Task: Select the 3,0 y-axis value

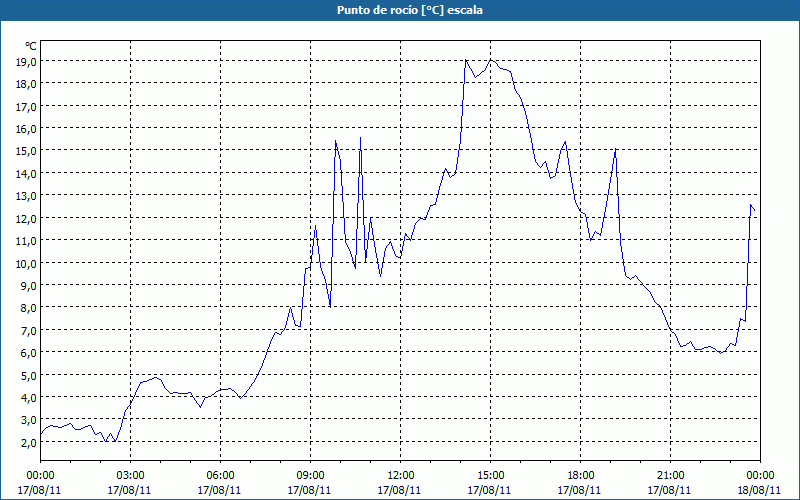Action: pyautogui.click(x=29, y=420)
